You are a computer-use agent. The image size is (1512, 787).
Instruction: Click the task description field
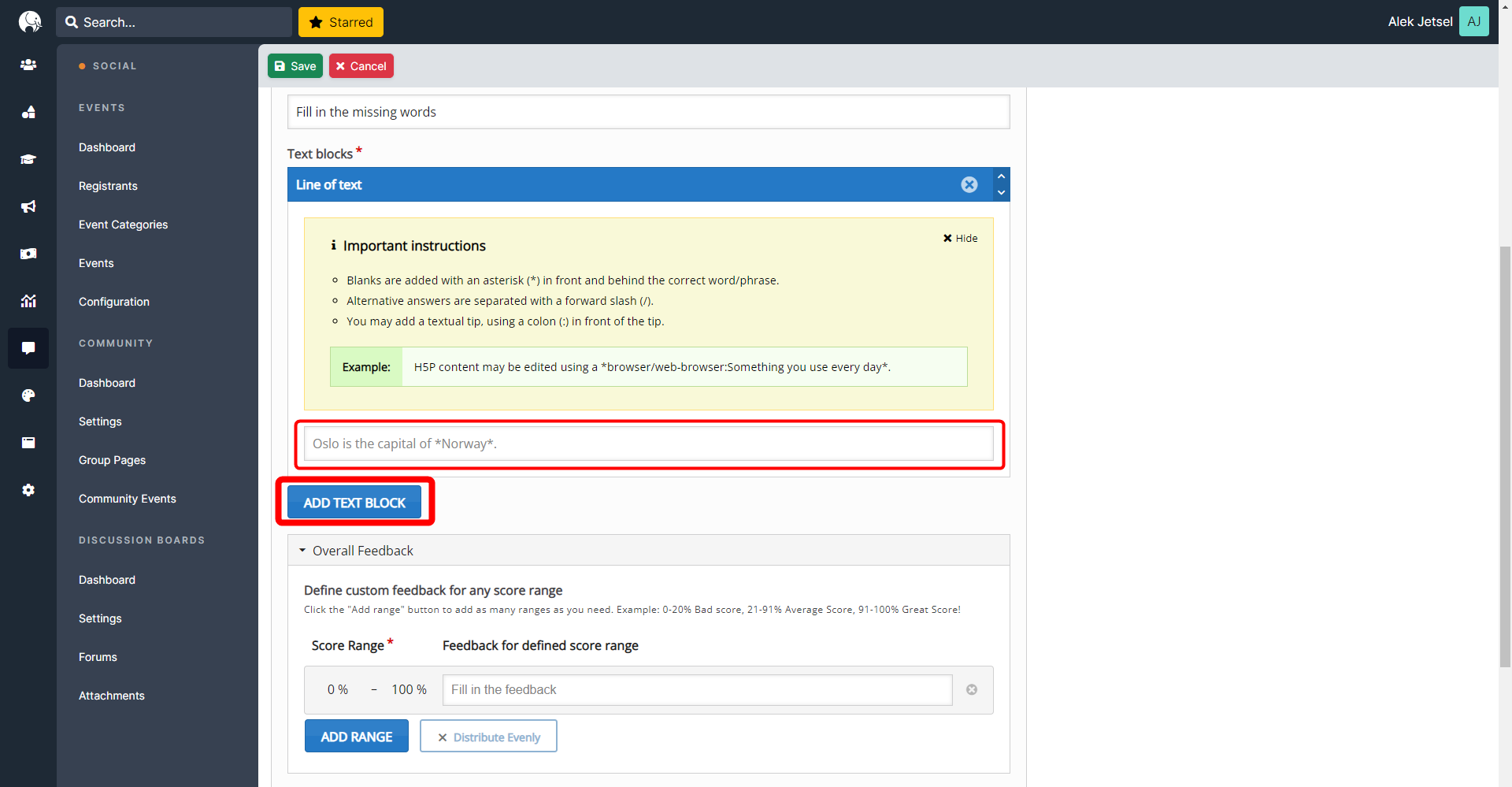coord(649,112)
